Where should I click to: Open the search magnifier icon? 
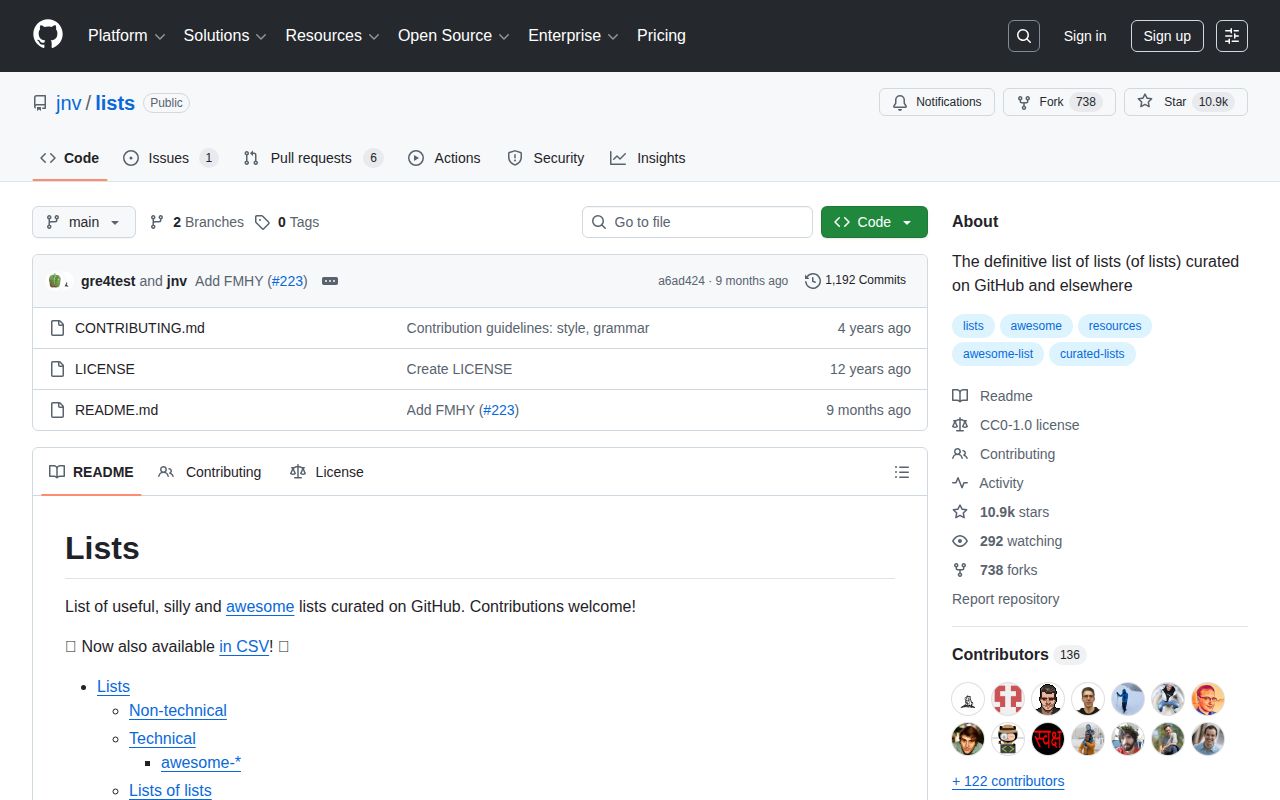click(x=1023, y=36)
